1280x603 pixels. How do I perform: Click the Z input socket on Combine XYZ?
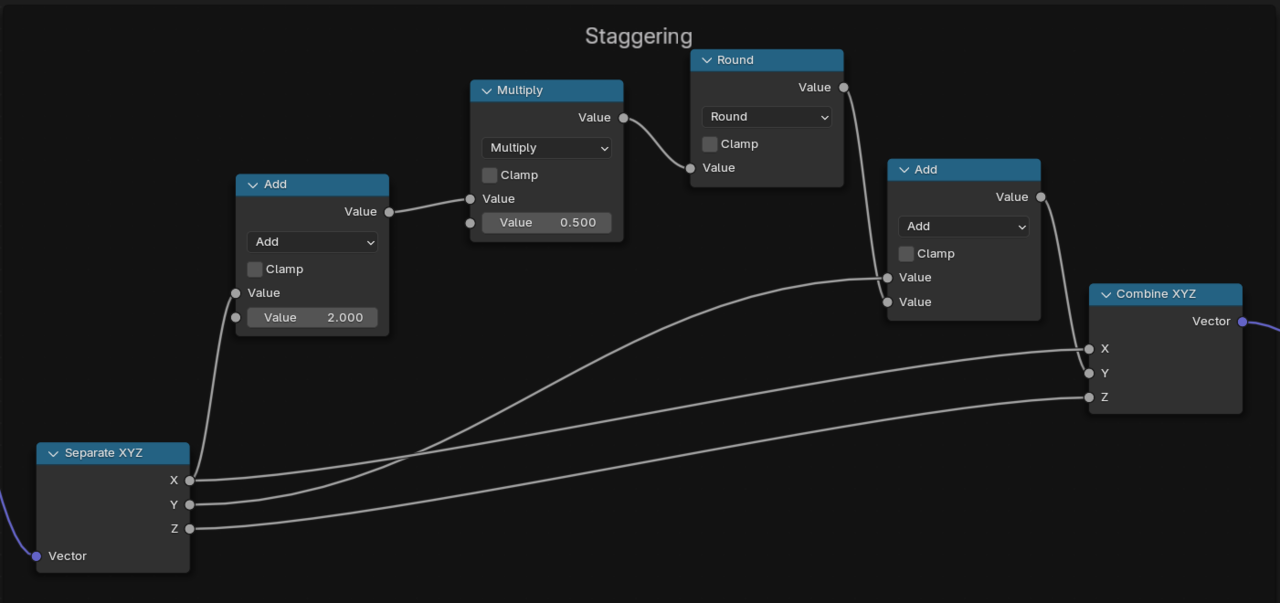[x=1089, y=397]
